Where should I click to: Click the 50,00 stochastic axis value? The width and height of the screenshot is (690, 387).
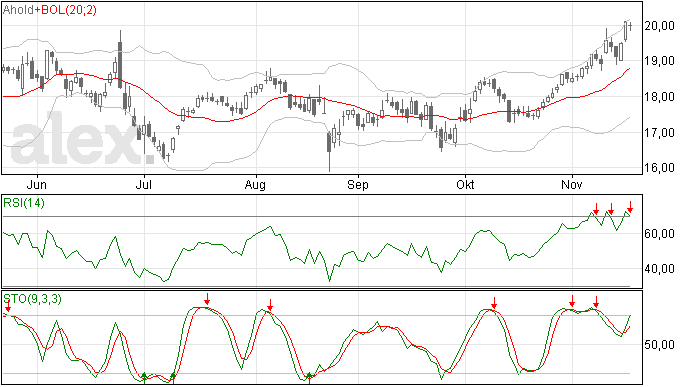click(x=659, y=345)
